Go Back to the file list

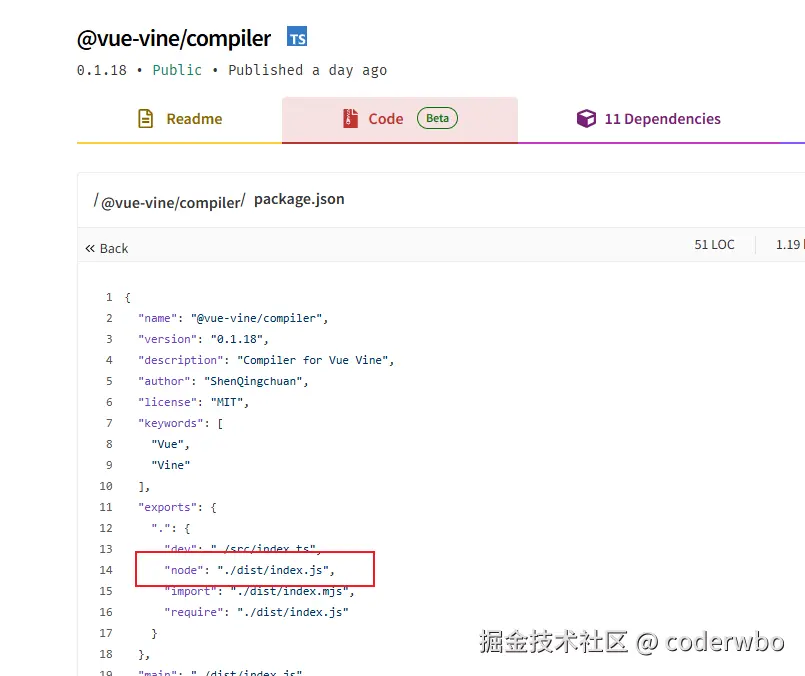pyautogui.click(x=107, y=248)
